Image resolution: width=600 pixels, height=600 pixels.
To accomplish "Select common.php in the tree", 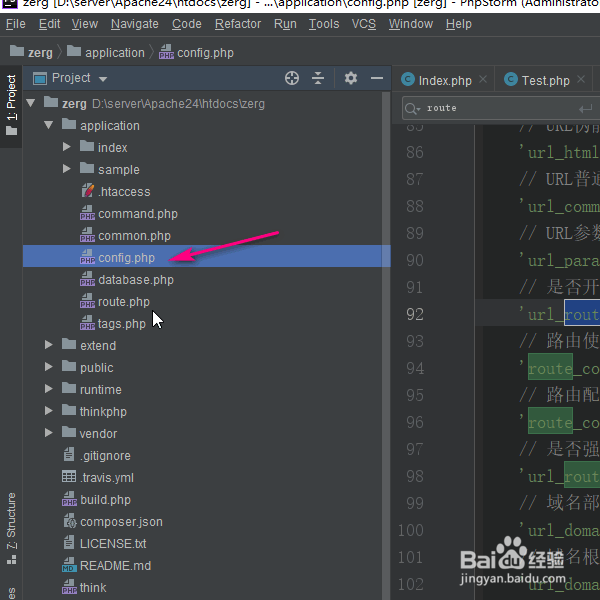I will coord(126,236).
